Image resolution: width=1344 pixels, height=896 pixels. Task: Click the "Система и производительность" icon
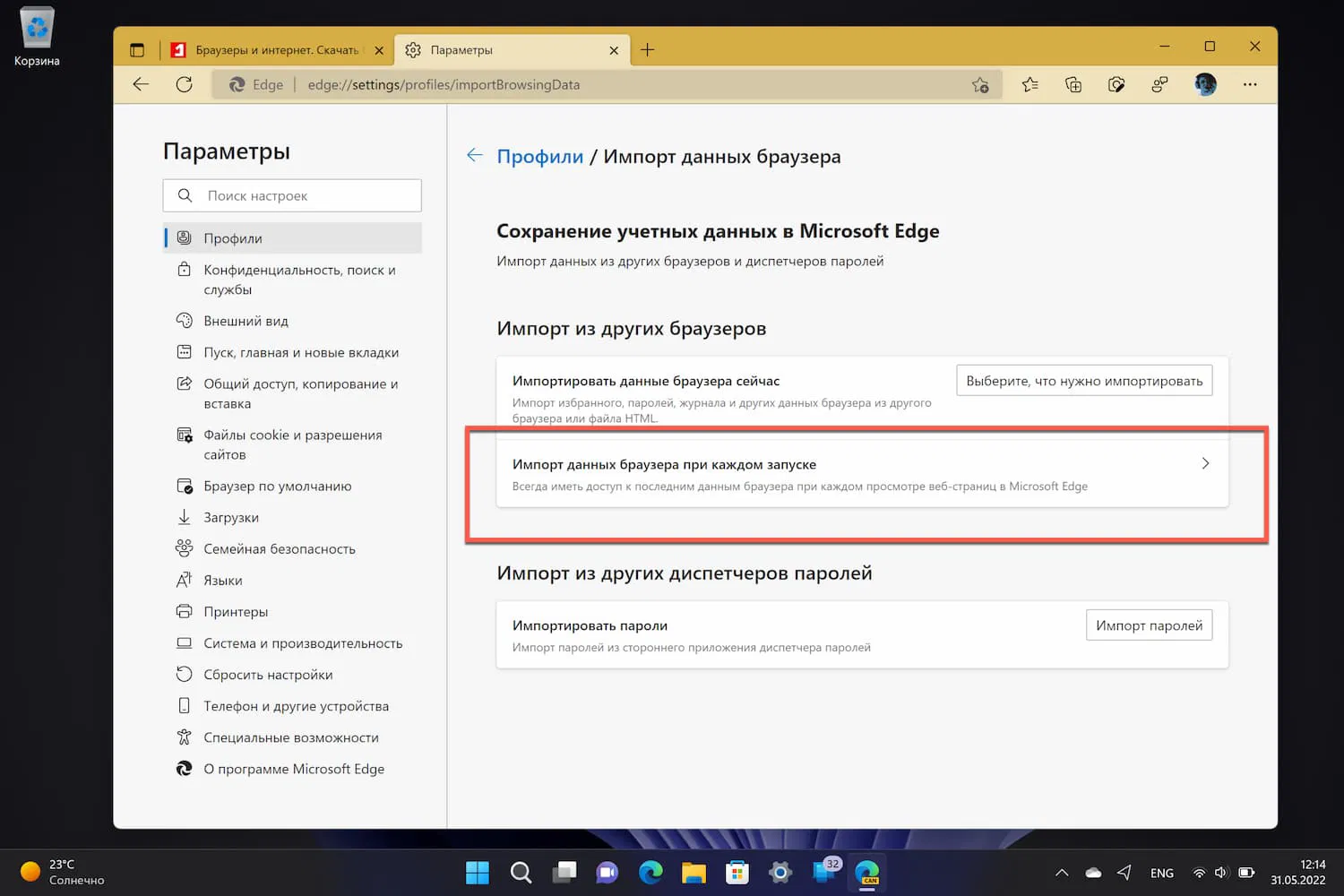[x=184, y=642]
